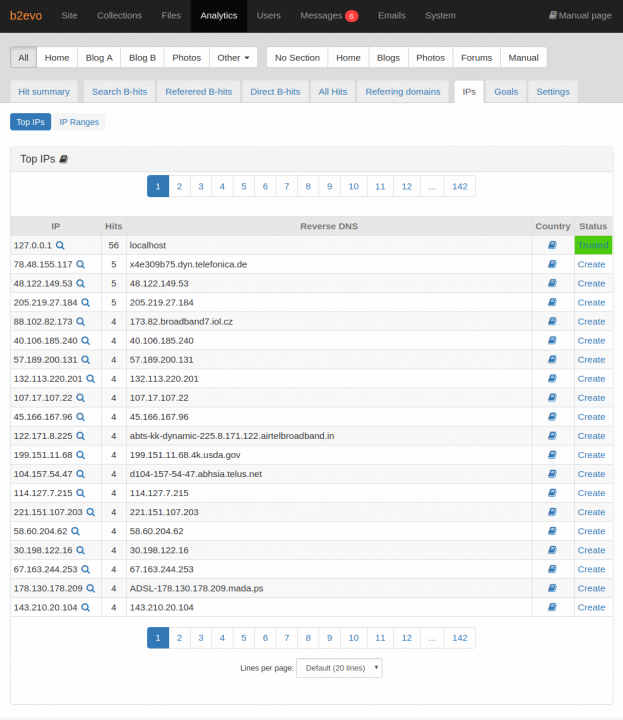The width and height of the screenshot is (623, 720).
Task: Go to page 12 in bottom pagination
Action: point(407,638)
